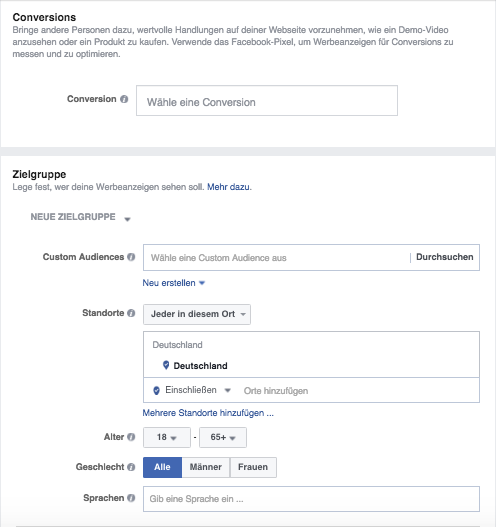Open the Jeder in diesem Ort dropdown
Viewport: 496px width, 527px height.
click(197, 314)
